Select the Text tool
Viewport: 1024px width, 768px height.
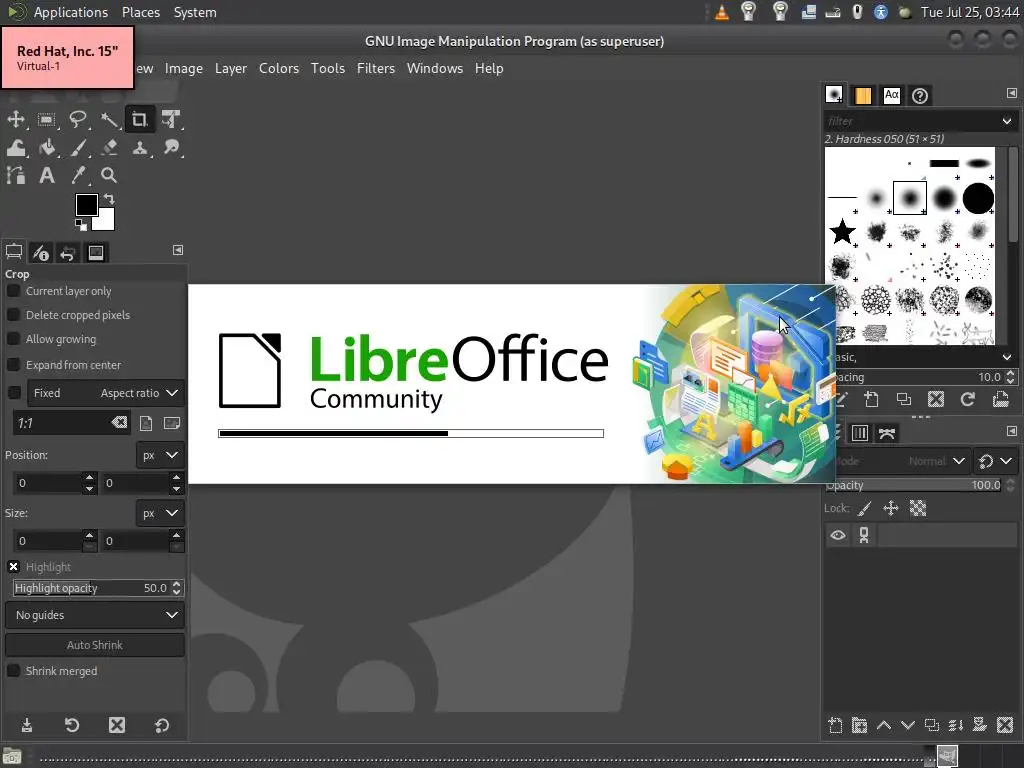coord(46,175)
